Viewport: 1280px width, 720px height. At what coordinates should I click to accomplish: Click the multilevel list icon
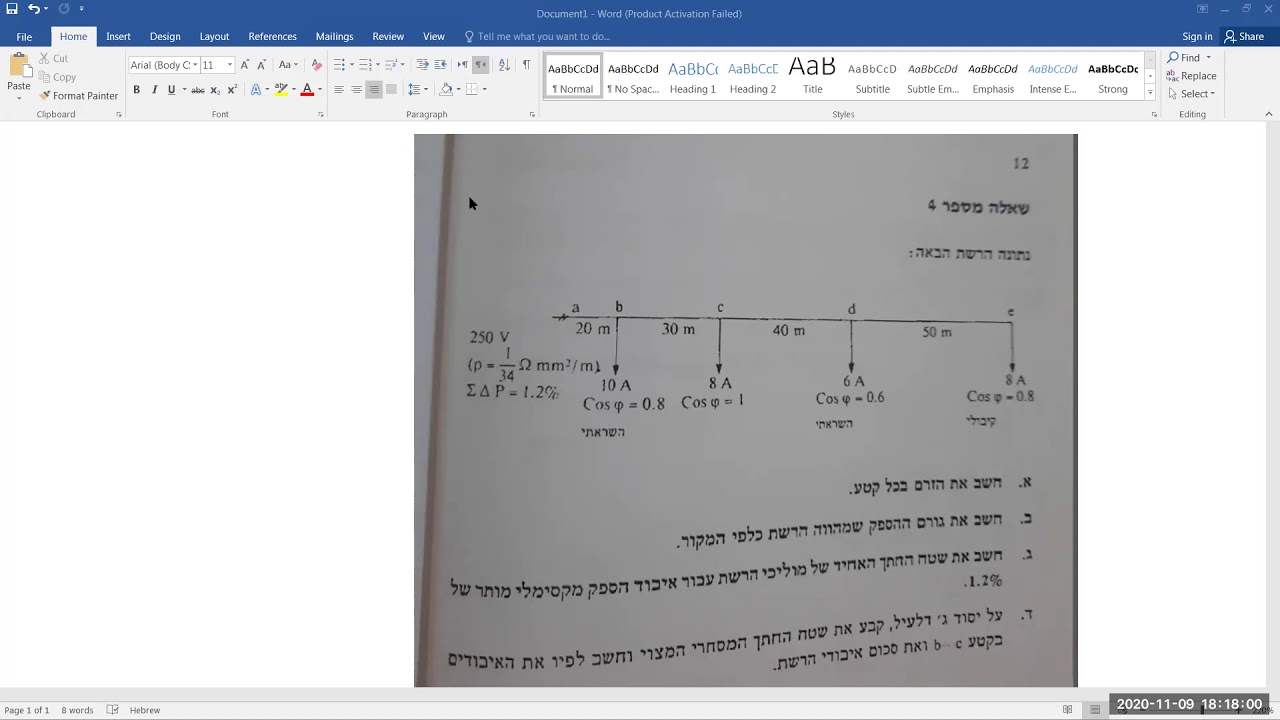tap(391, 65)
